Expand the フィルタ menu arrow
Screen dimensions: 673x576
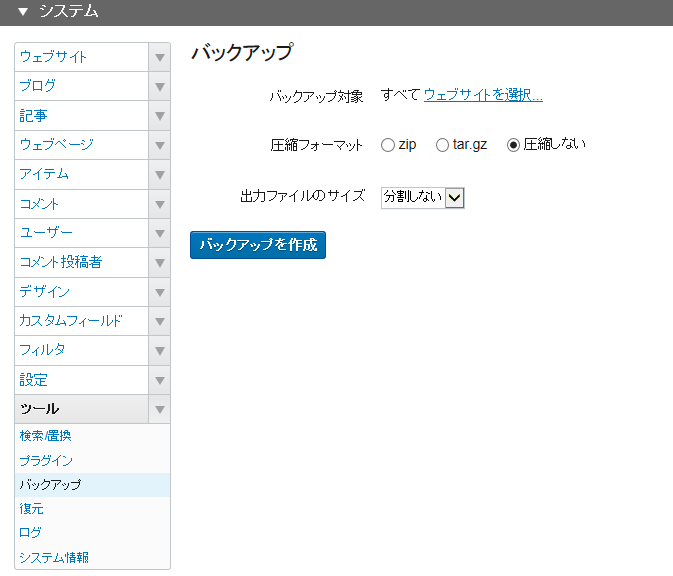(x=160, y=351)
